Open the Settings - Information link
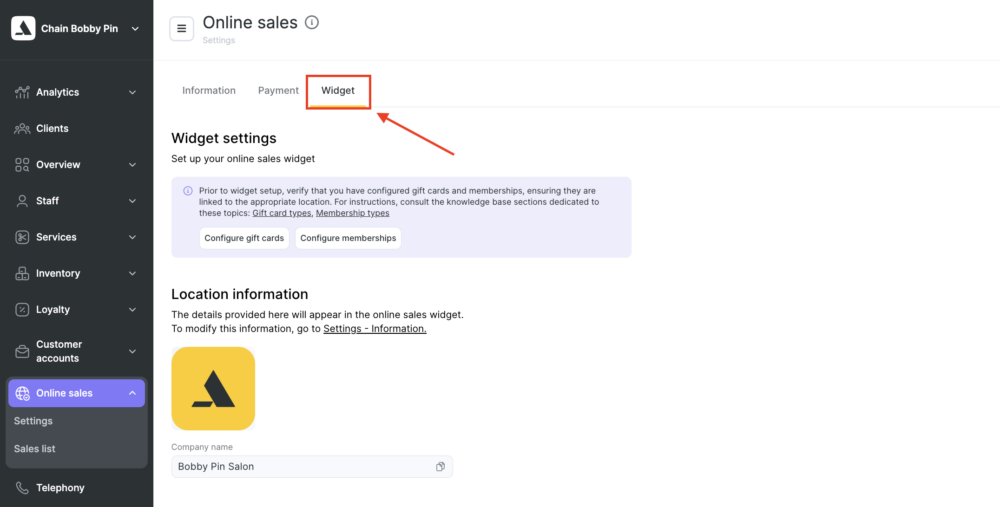The width and height of the screenshot is (1000, 507). pos(375,329)
